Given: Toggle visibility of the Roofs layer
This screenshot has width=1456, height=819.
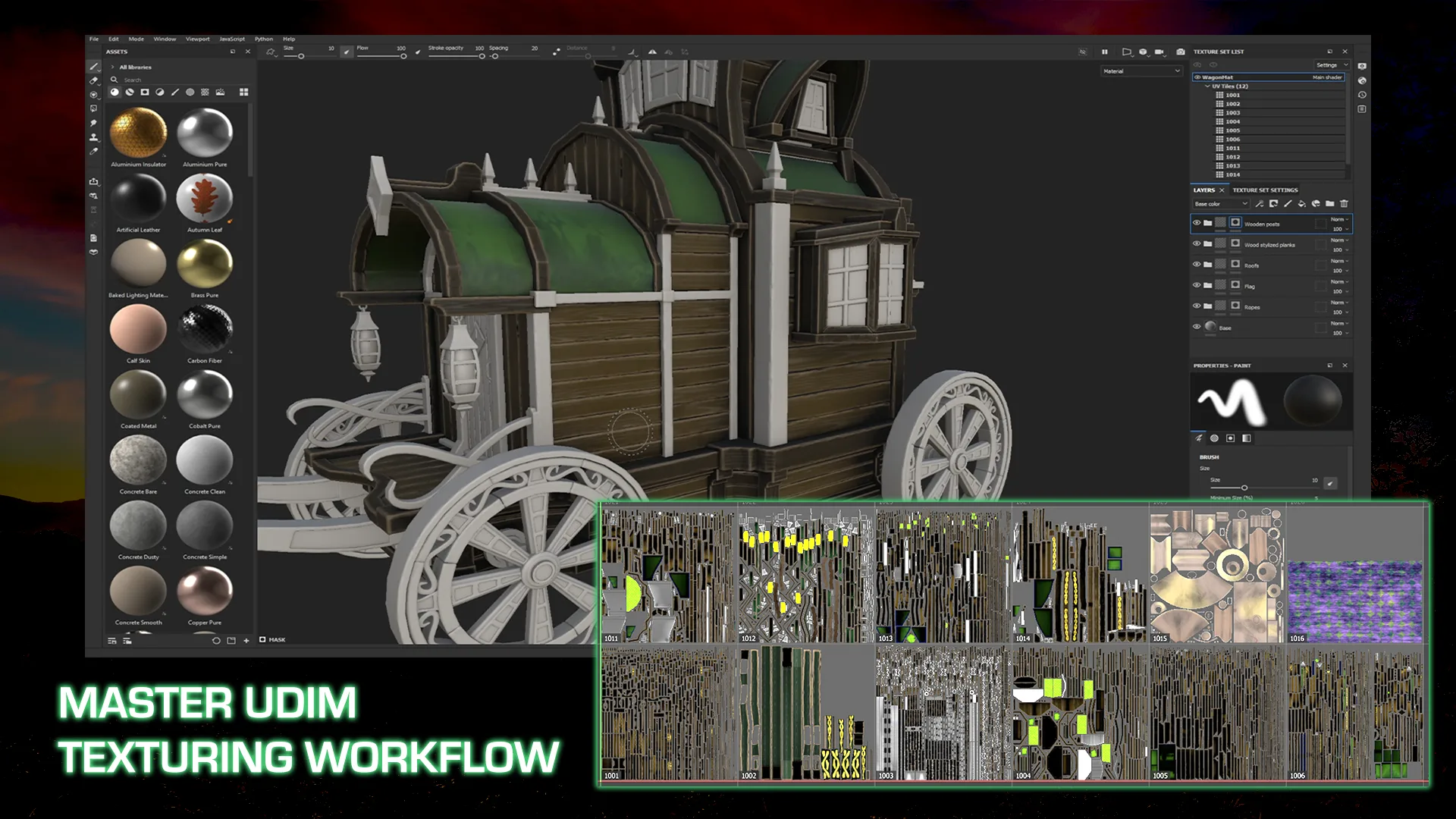Looking at the screenshot, I should [x=1197, y=265].
